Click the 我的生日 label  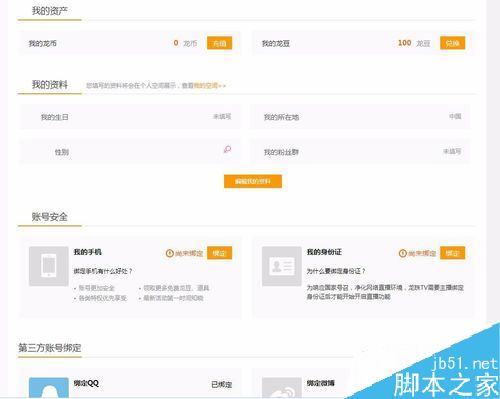55,117
